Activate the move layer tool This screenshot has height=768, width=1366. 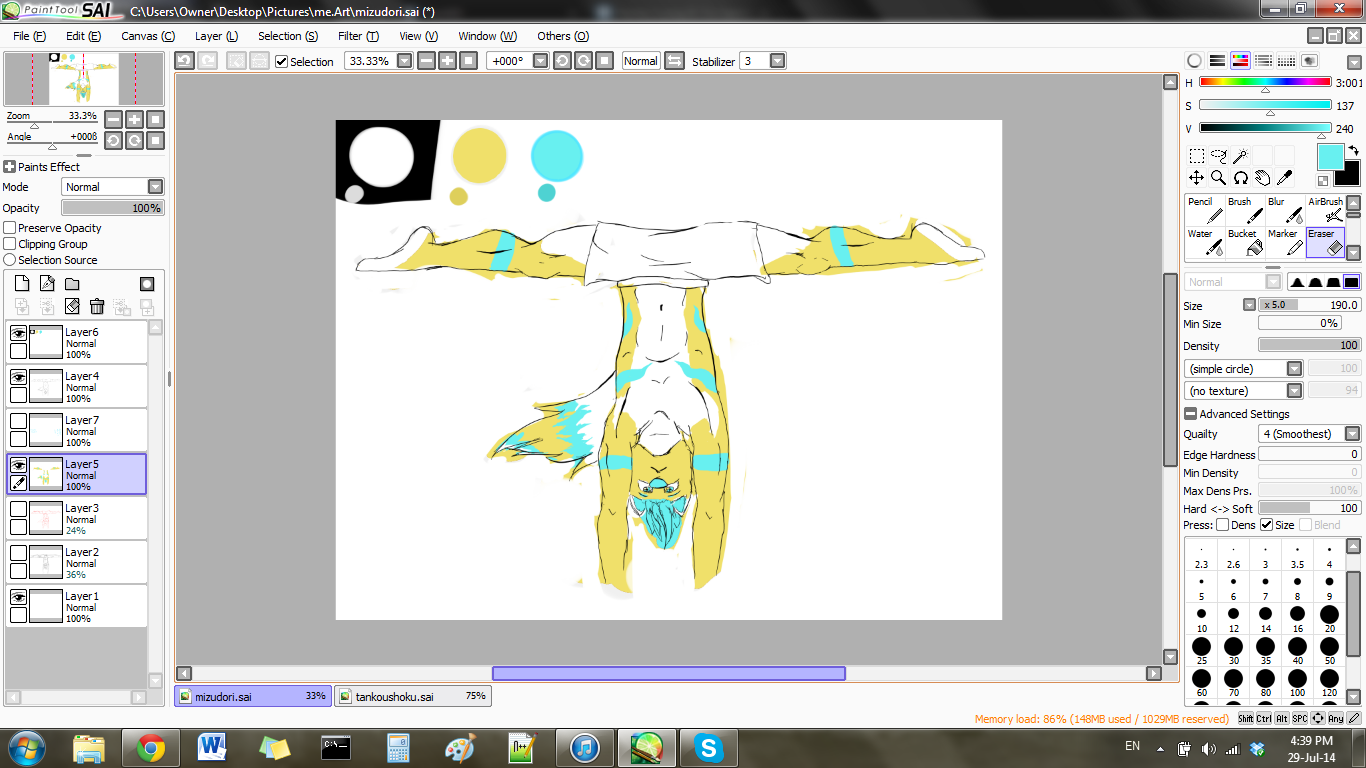(x=1196, y=178)
